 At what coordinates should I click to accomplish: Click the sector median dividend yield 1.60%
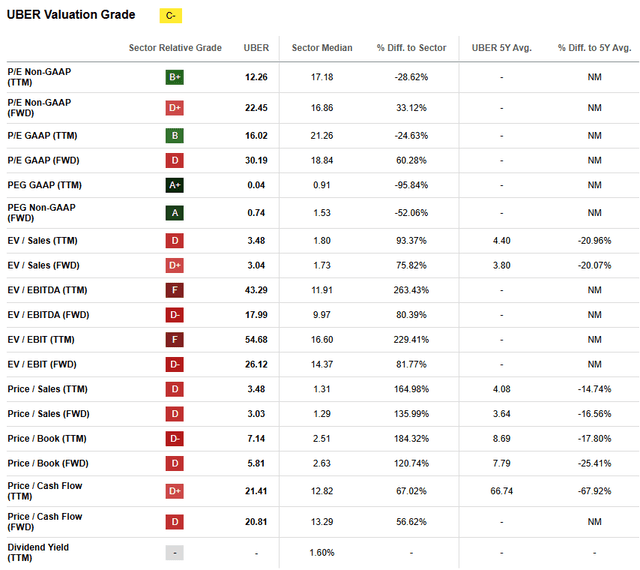pos(322,553)
